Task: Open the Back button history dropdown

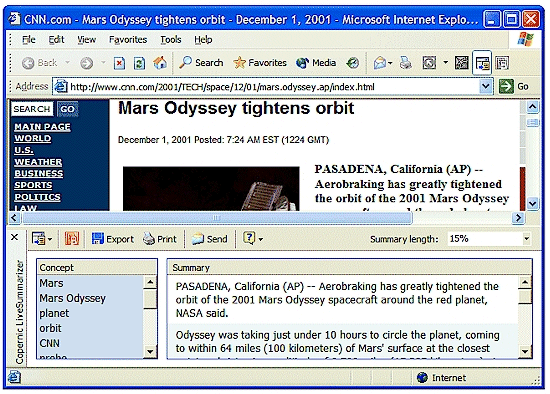Action: pyautogui.click(x=67, y=63)
